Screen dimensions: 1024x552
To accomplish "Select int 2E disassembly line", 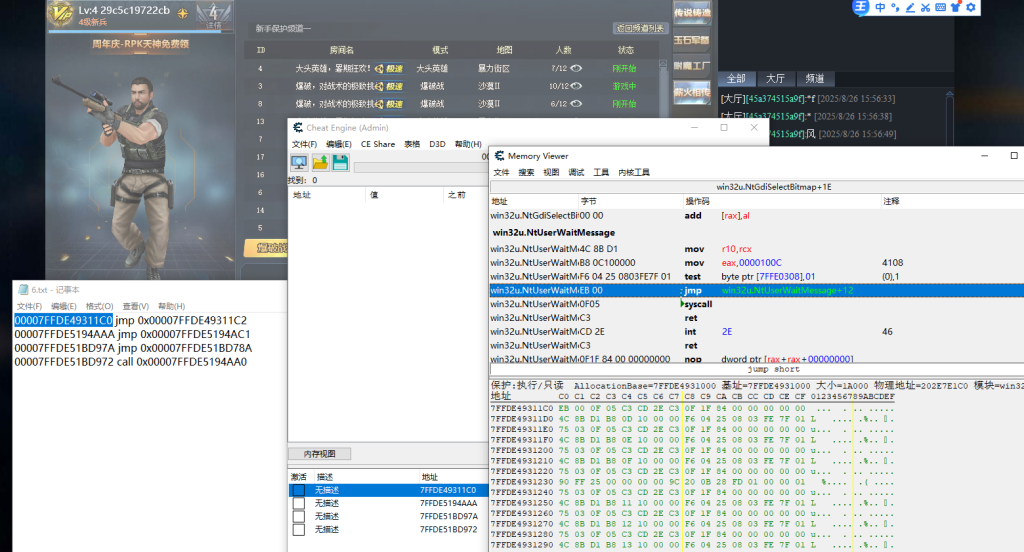I will click(x=757, y=331).
